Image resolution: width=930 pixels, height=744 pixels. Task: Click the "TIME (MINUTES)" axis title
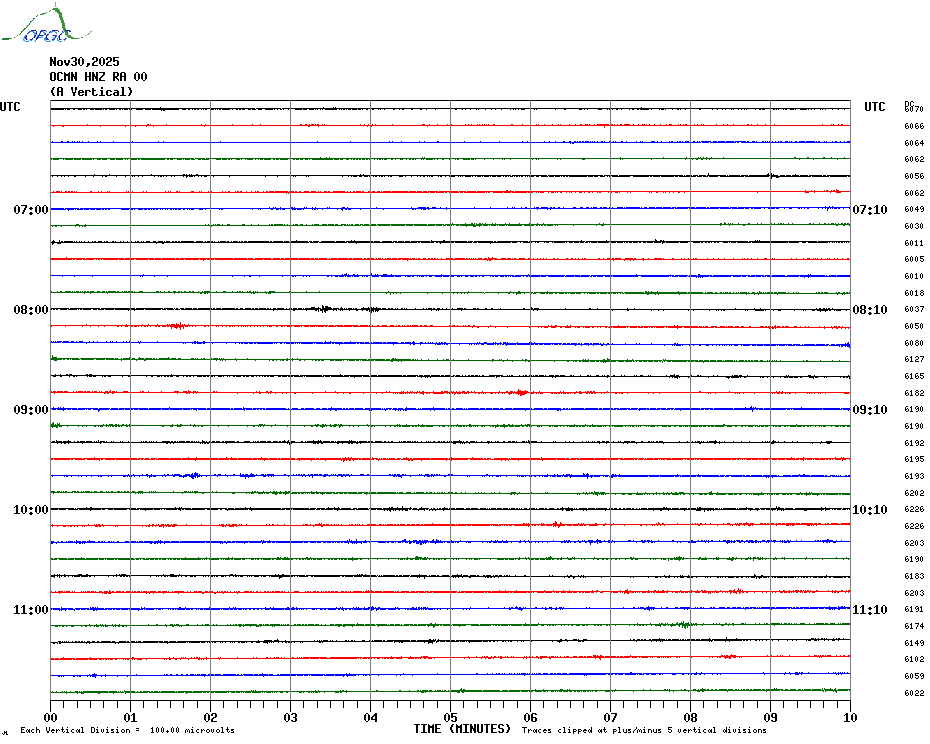click(462, 729)
